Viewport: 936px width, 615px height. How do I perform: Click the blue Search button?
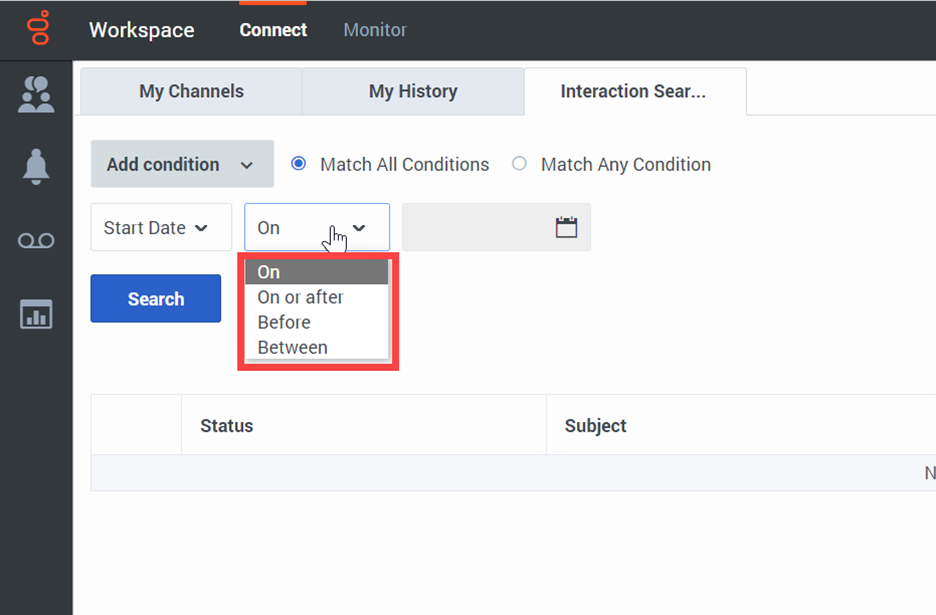(x=156, y=299)
